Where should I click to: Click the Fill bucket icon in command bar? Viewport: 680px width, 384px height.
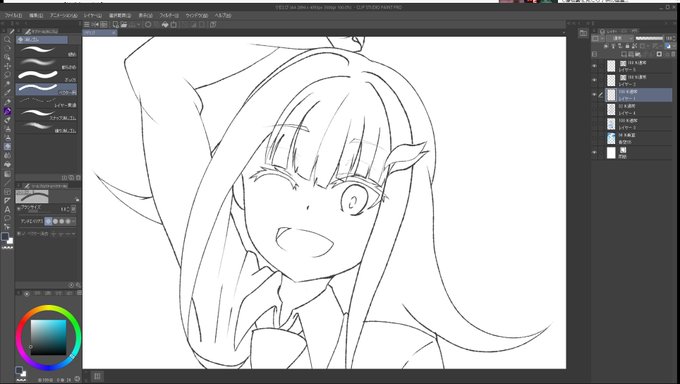click(165, 25)
